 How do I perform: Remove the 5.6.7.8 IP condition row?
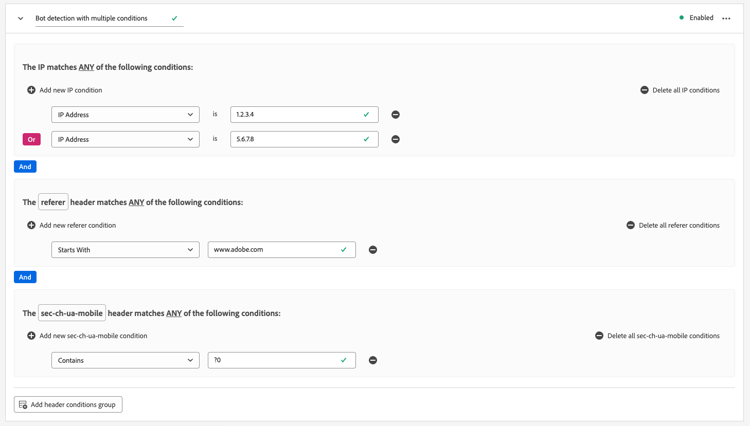(x=395, y=140)
